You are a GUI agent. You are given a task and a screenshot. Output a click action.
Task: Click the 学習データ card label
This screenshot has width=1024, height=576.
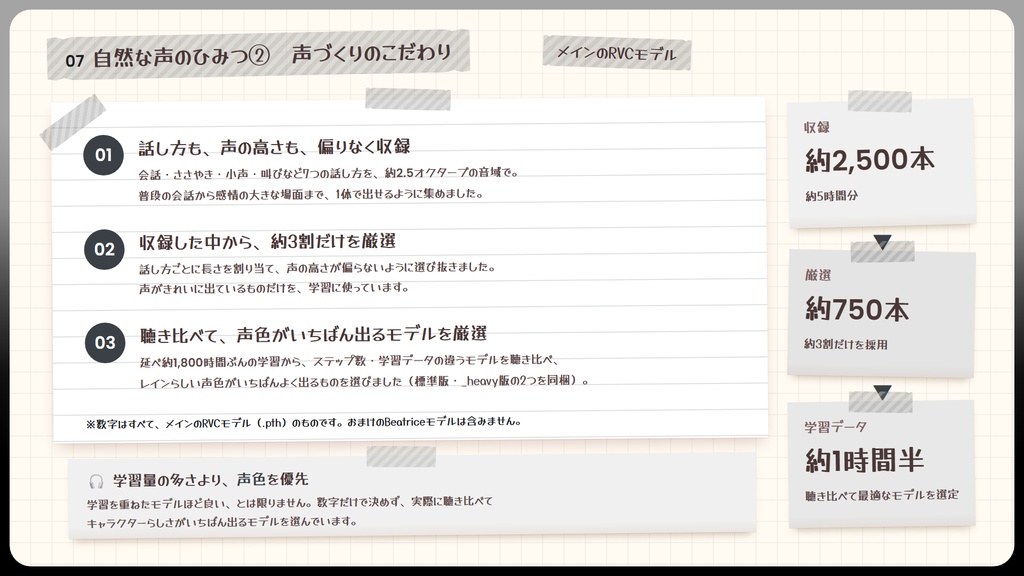click(x=835, y=427)
